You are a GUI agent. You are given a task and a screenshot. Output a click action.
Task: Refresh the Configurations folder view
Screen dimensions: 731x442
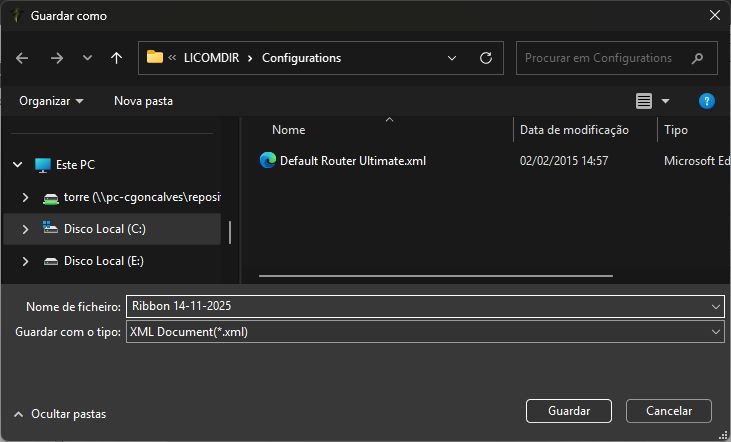[x=486, y=58]
